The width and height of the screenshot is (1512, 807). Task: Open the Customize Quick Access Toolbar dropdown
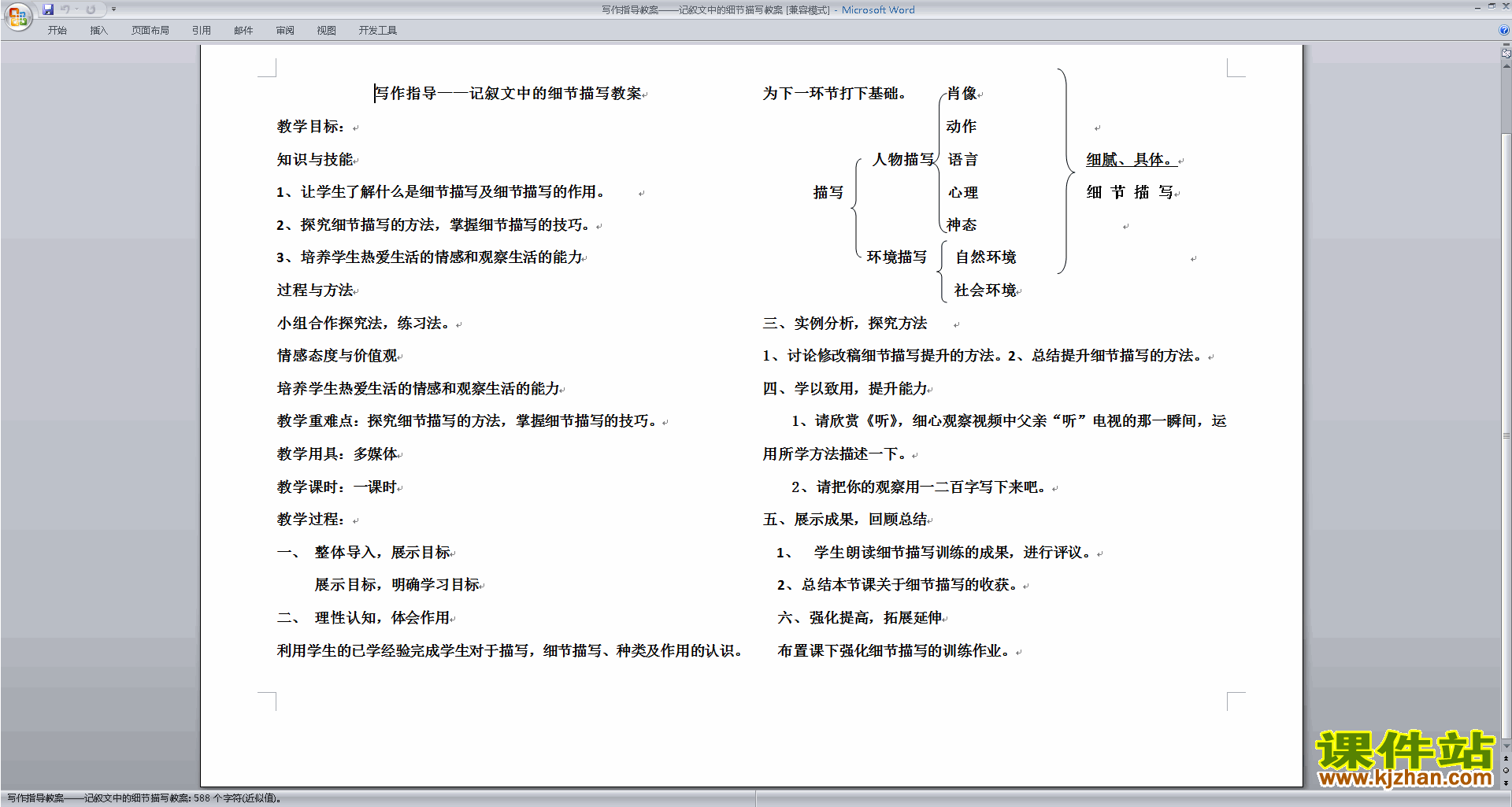click(113, 9)
